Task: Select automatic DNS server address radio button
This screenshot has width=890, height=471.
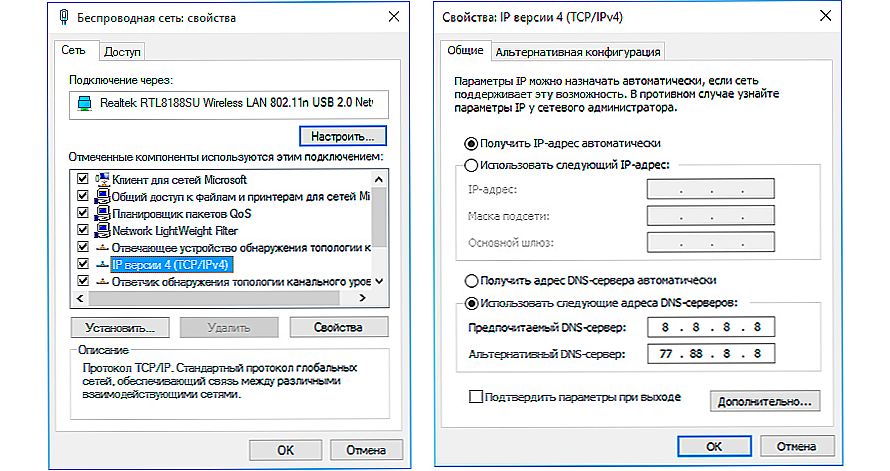Action: [x=471, y=280]
